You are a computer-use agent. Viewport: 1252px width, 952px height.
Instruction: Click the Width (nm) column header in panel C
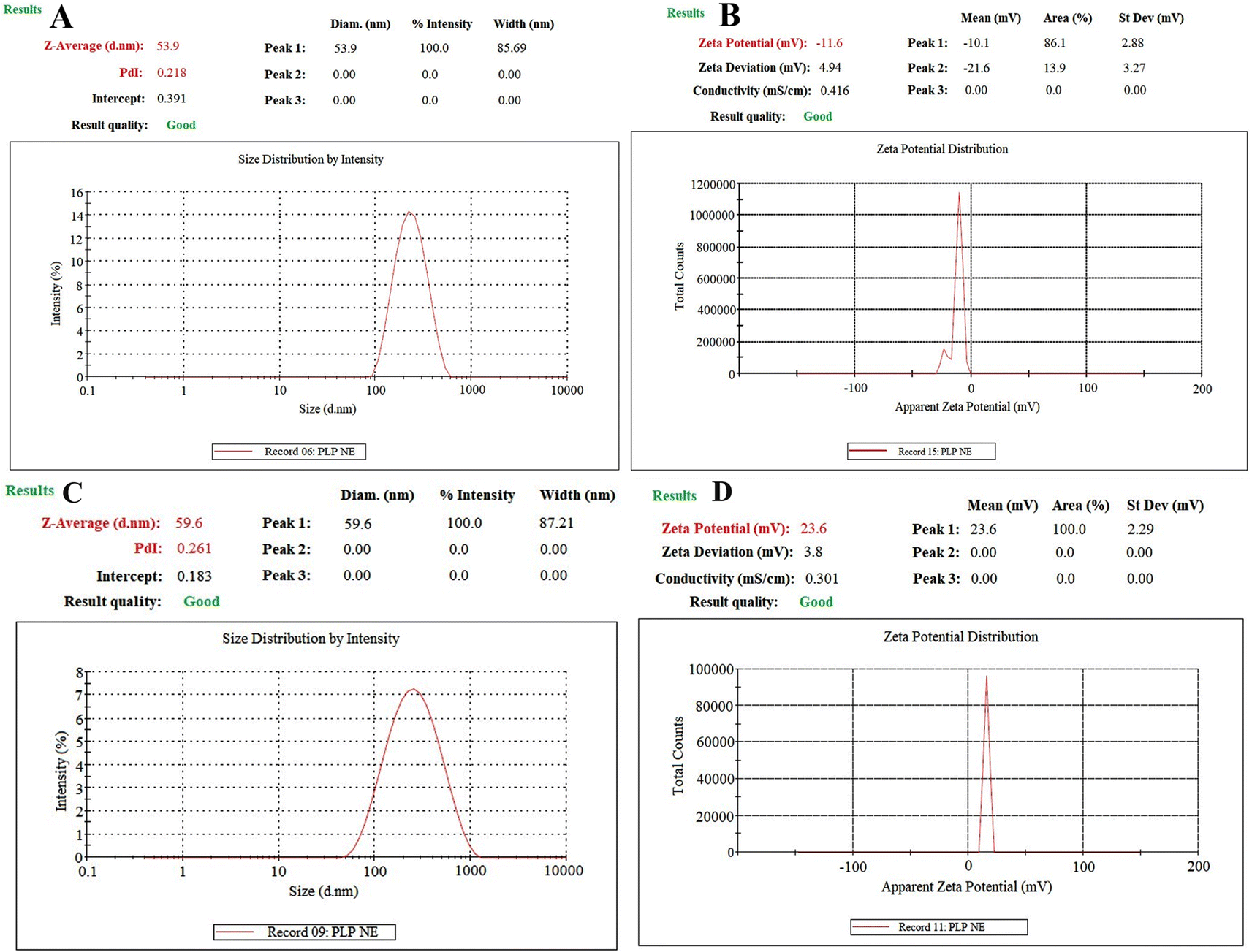click(577, 495)
